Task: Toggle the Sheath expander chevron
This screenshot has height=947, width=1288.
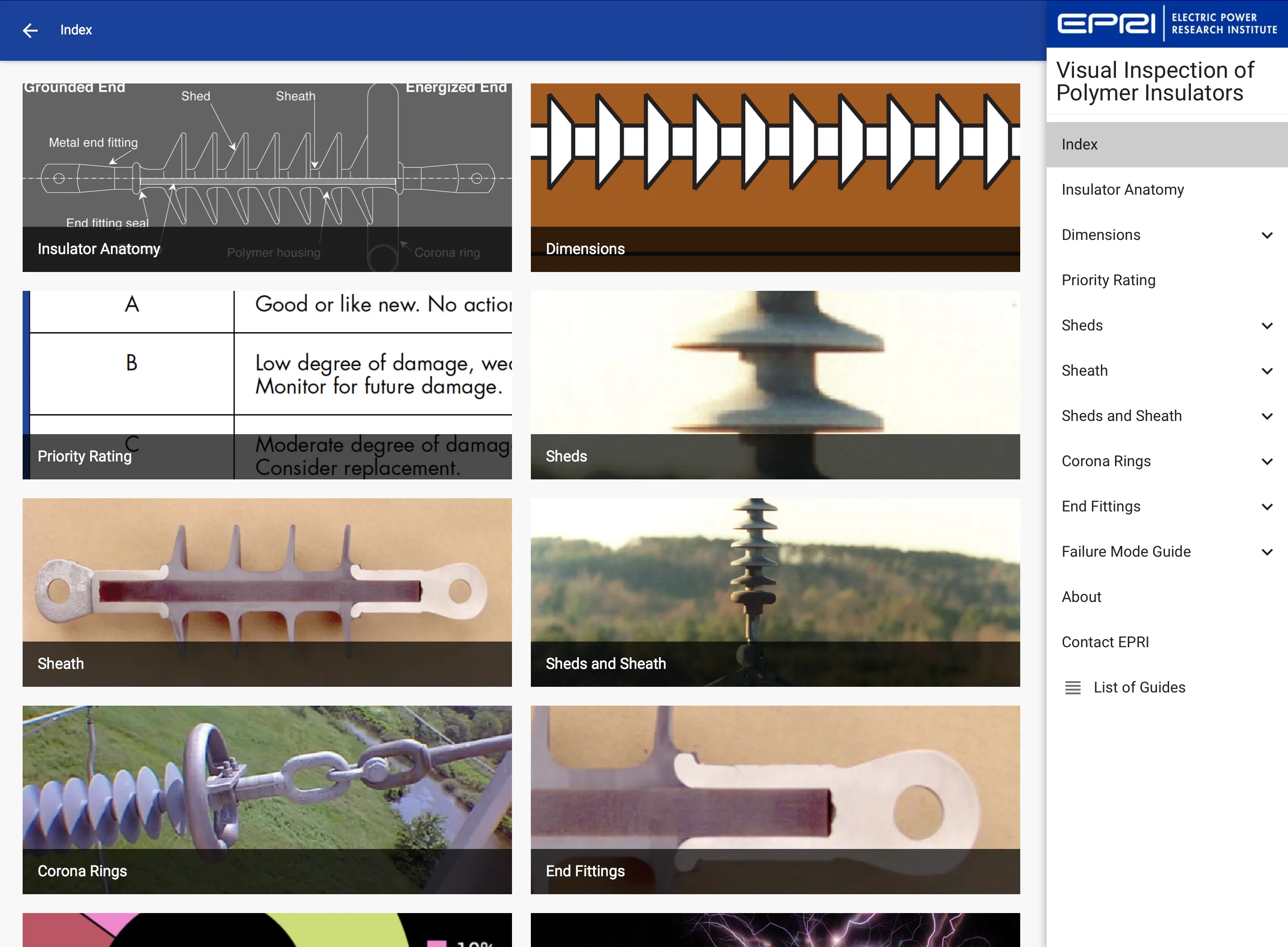Action: (x=1264, y=370)
